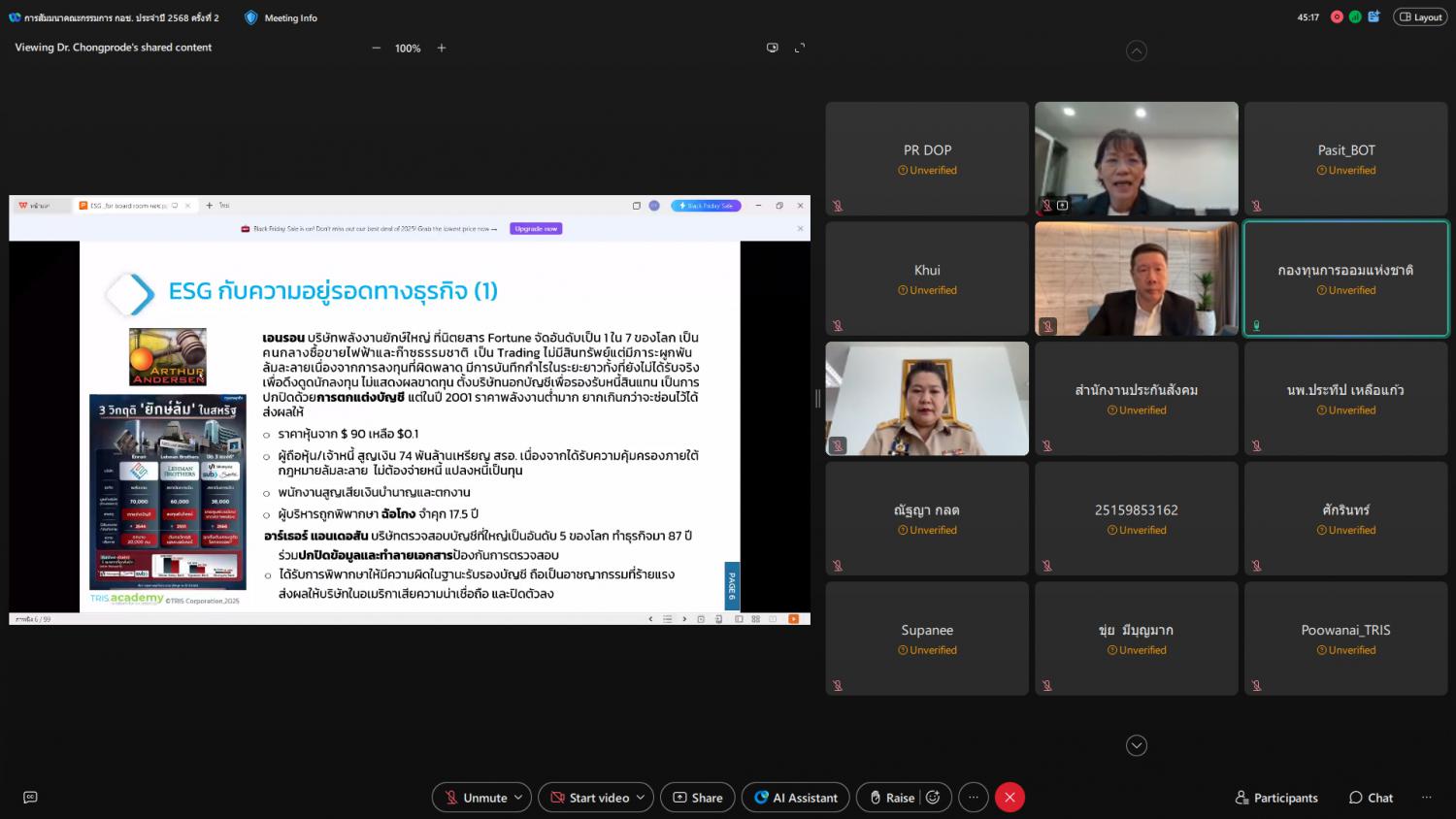
Task: Open the Participants panel
Action: 1275,798
